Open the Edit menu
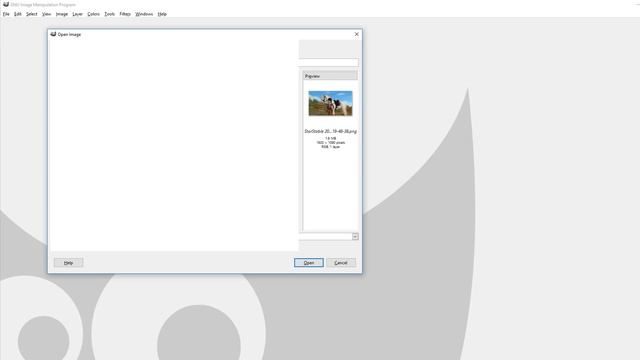Screen dimensions: 640x360 [18, 14]
